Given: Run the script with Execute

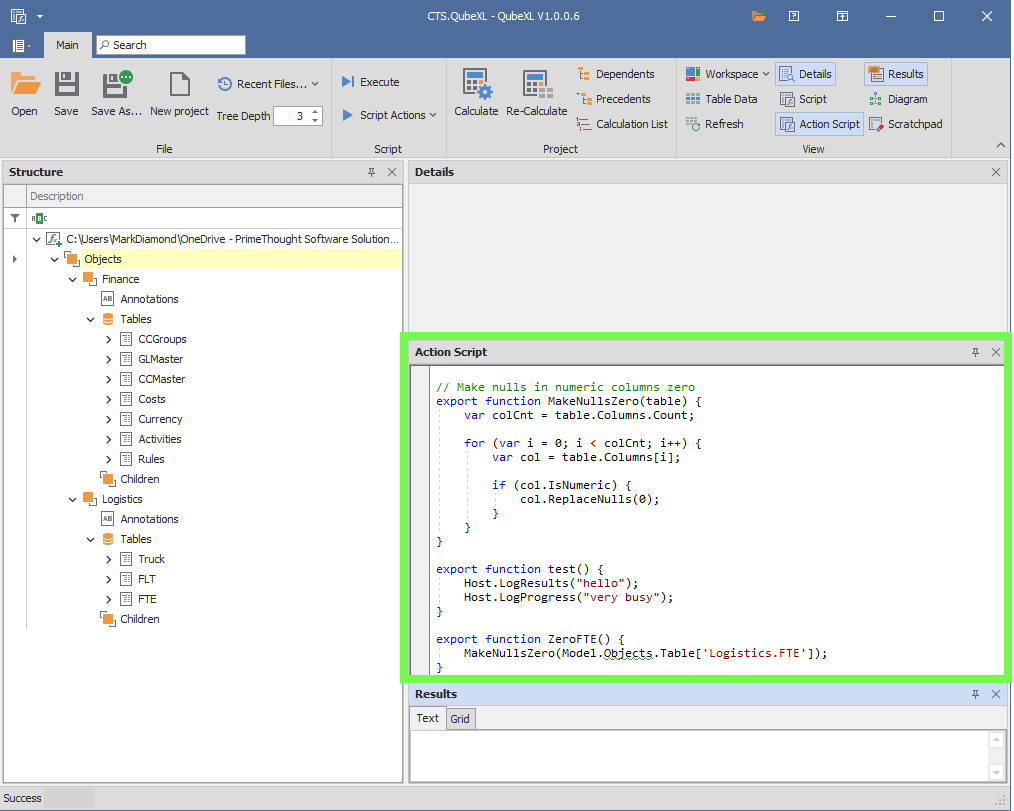Looking at the screenshot, I should [370, 82].
